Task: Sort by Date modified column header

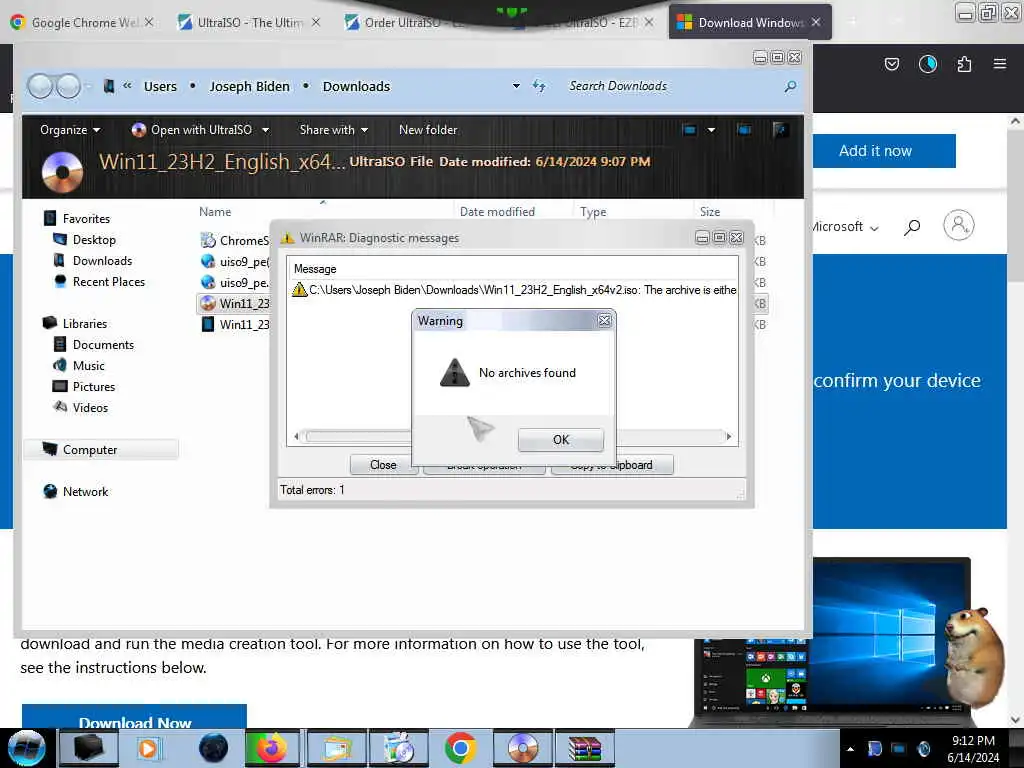Action: [497, 212]
